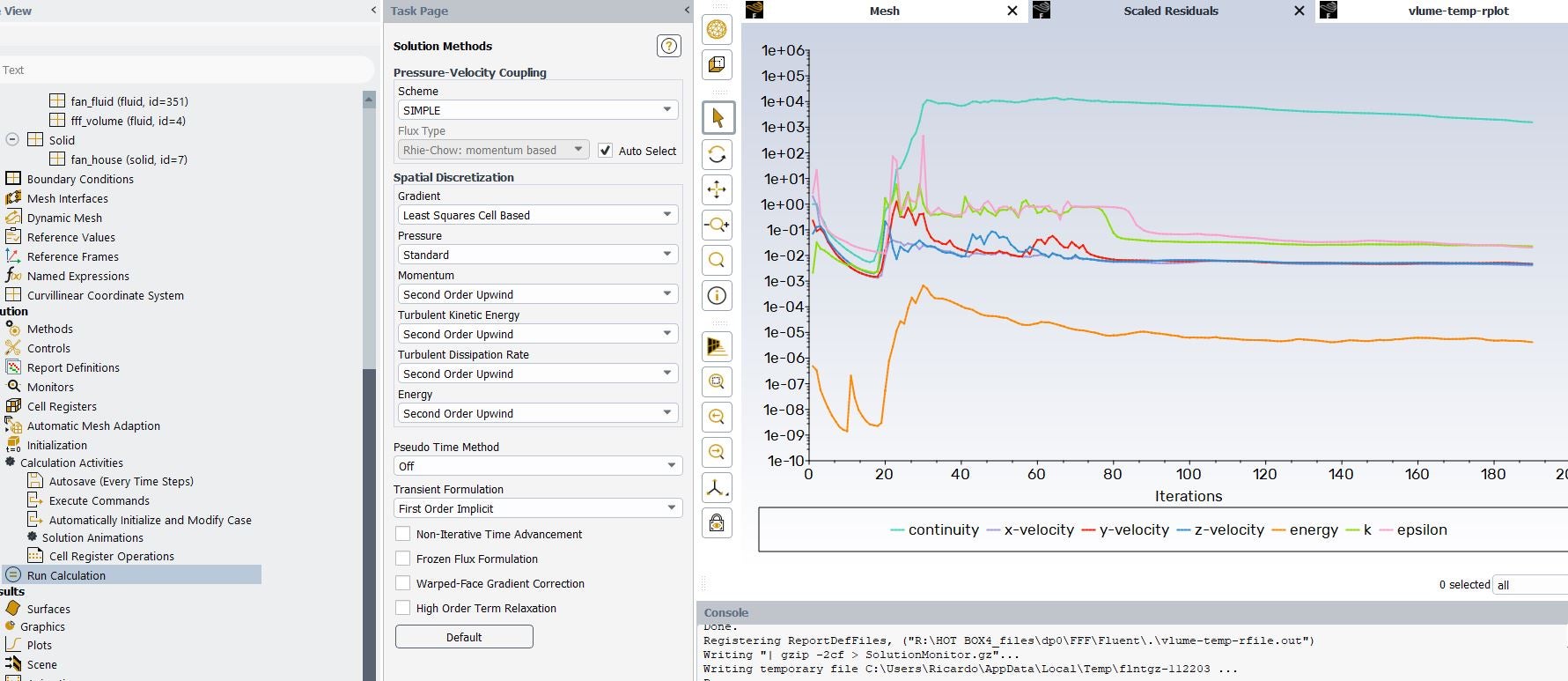
Task: Click the fit to window icon
Action: click(x=718, y=381)
